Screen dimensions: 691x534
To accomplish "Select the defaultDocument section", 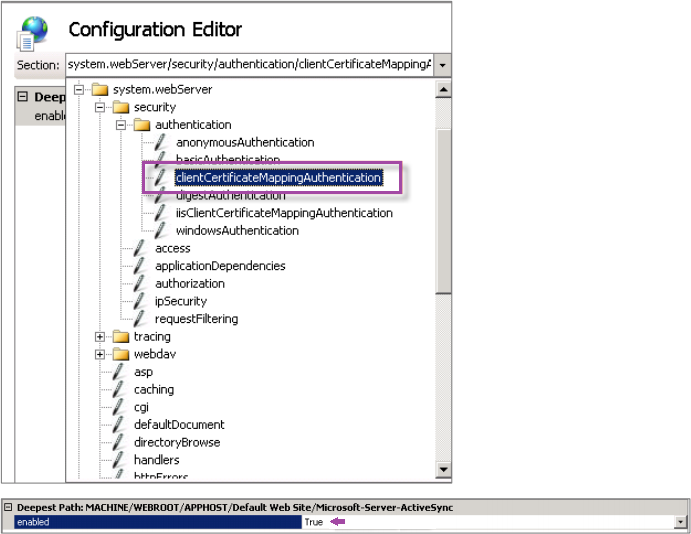I will (x=179, y=425).
